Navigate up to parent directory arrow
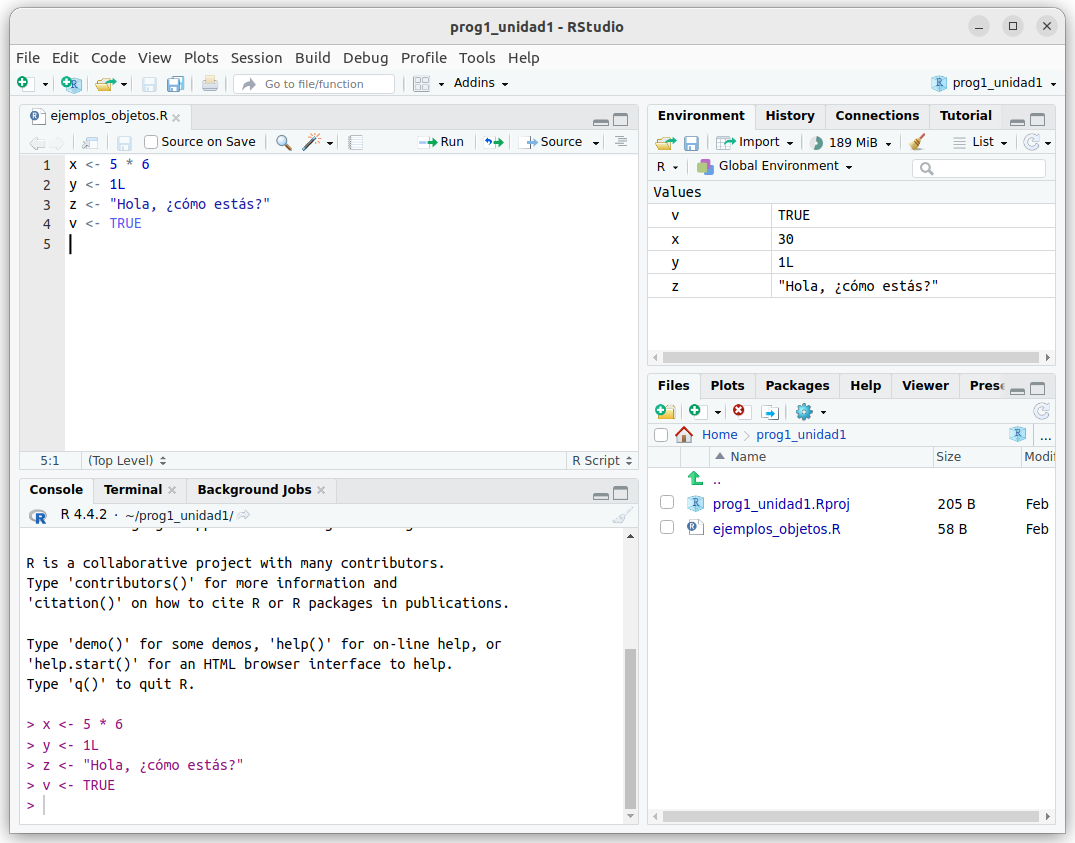Screen dimensions: 1075x843 point(695,478)
